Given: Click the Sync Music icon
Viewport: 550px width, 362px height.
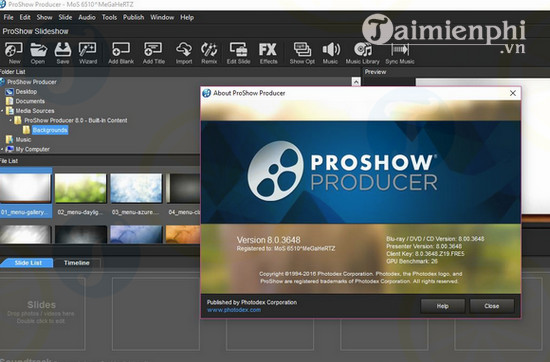Looking at the screenshot, I should (400, 53).
